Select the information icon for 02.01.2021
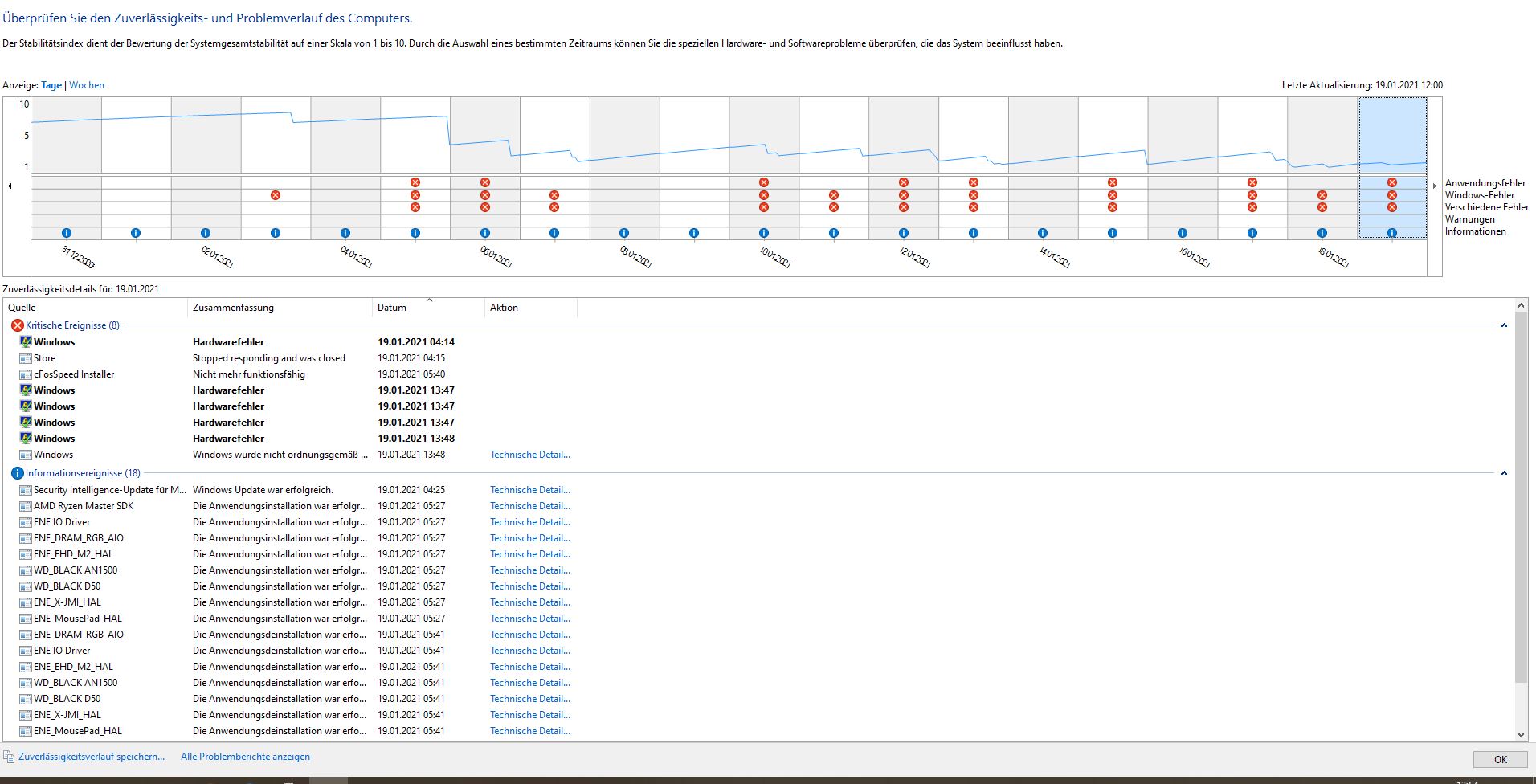Image resolution: width=1536 pixels, height=784 pixels. (x=206, y=233)
